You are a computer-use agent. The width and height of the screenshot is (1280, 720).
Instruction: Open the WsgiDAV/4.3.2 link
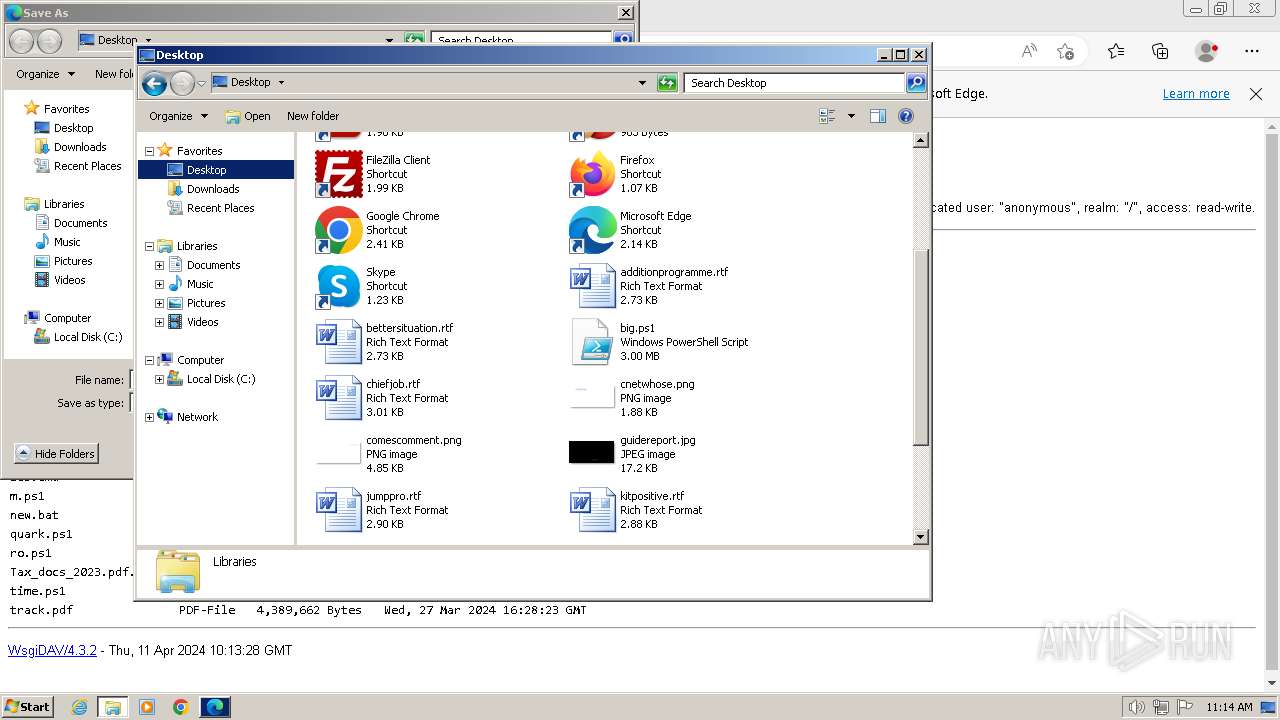[x=52, y=650]
